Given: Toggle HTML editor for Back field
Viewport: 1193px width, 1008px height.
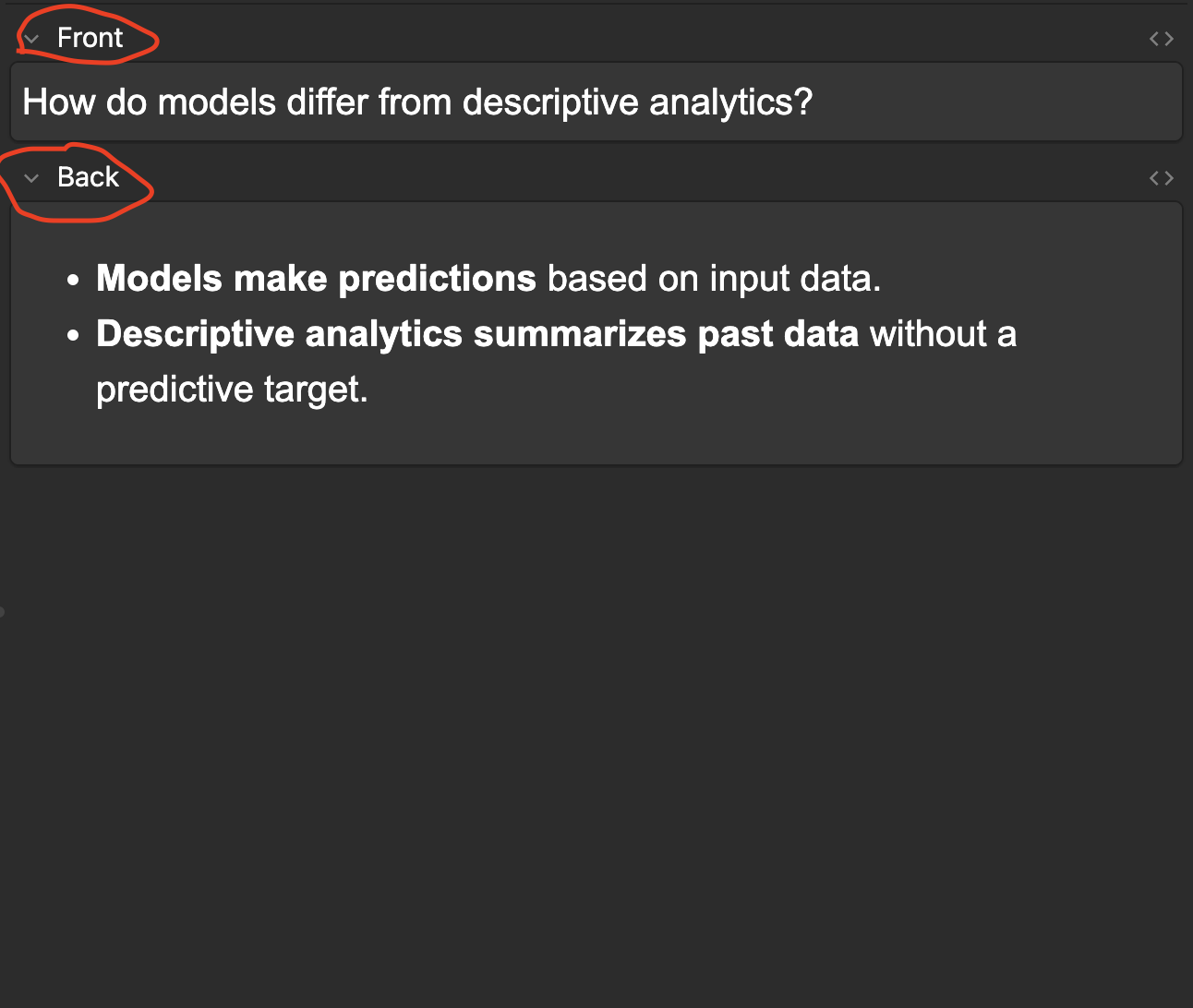Looking at the screenshot, I should click(x=1161, y=178).
